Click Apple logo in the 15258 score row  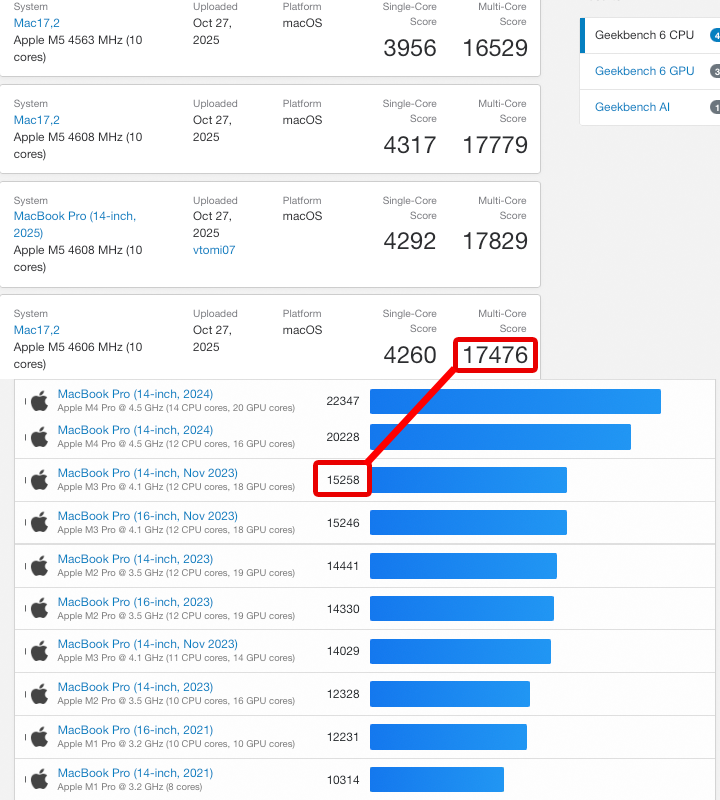(x=39, y=480)
